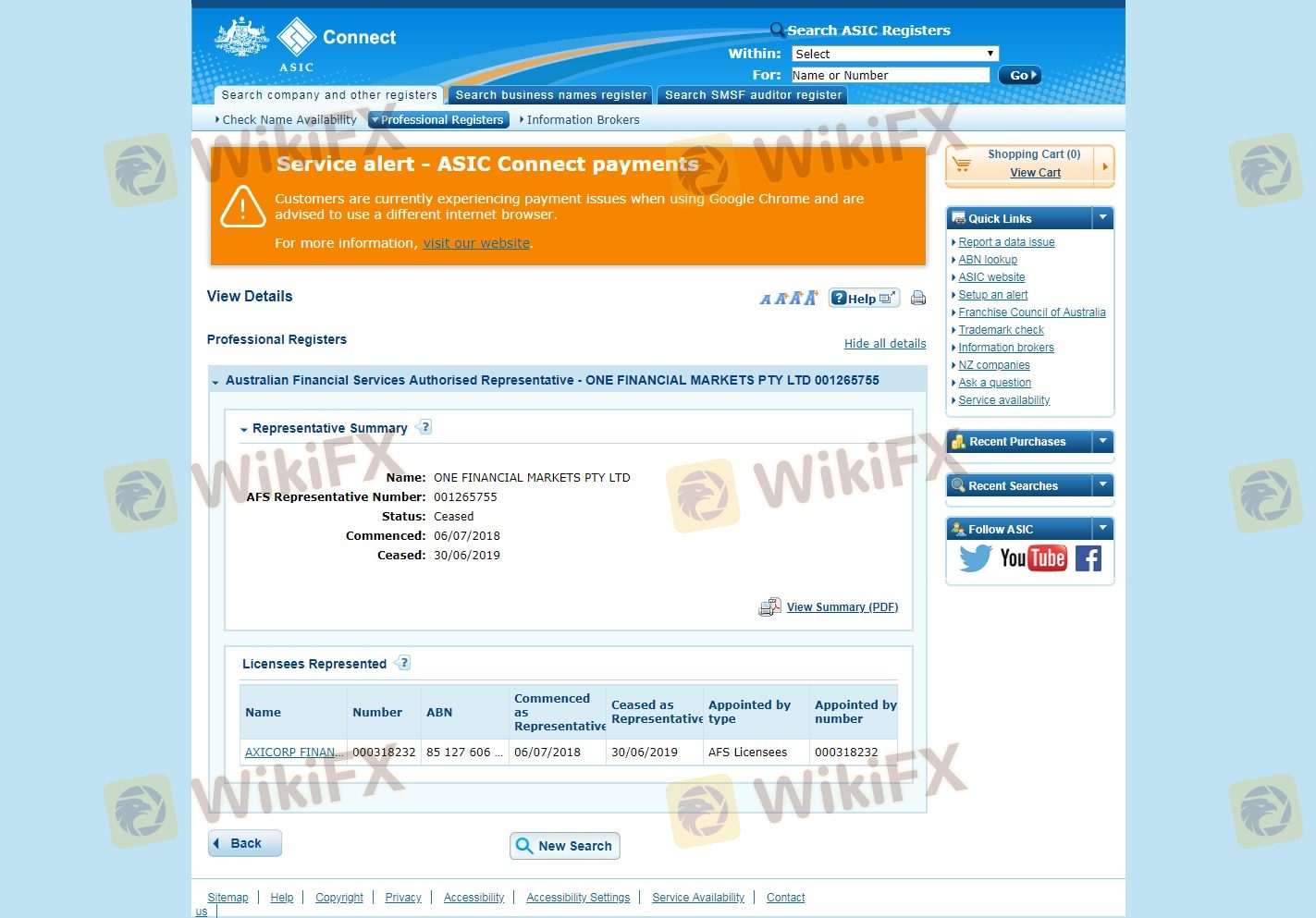
Task: Click the Hide all details link
Action: pos(885,343)
